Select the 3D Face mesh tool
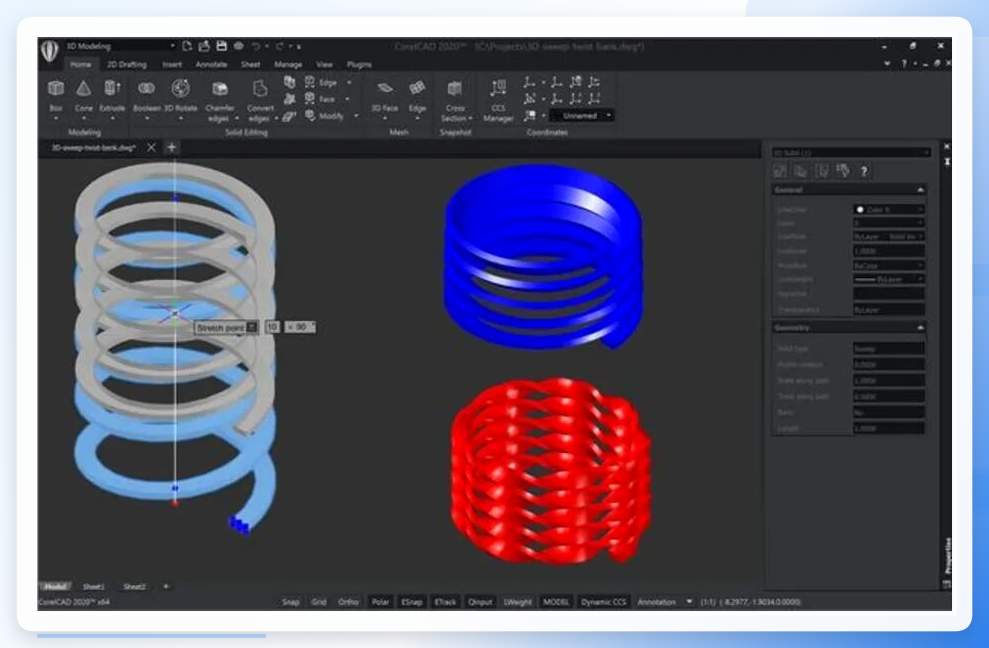989x648 pixels. [x=385, y=95]
